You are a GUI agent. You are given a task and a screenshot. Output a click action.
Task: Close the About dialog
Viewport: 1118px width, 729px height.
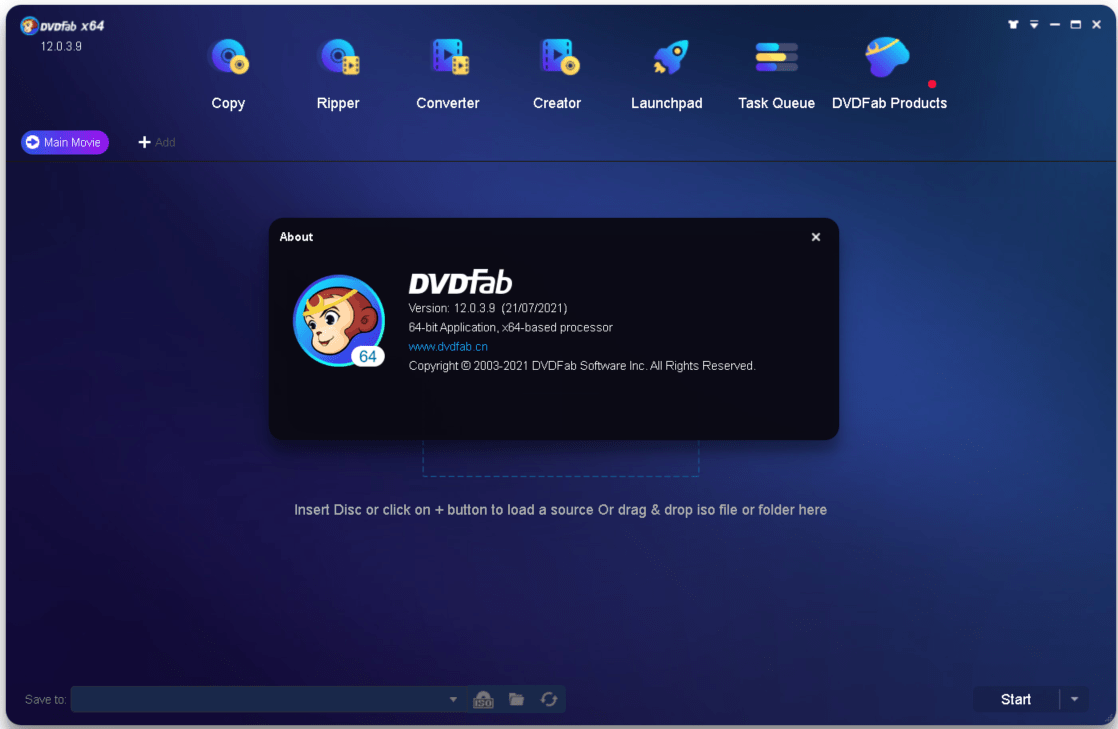tap(816, 237)
